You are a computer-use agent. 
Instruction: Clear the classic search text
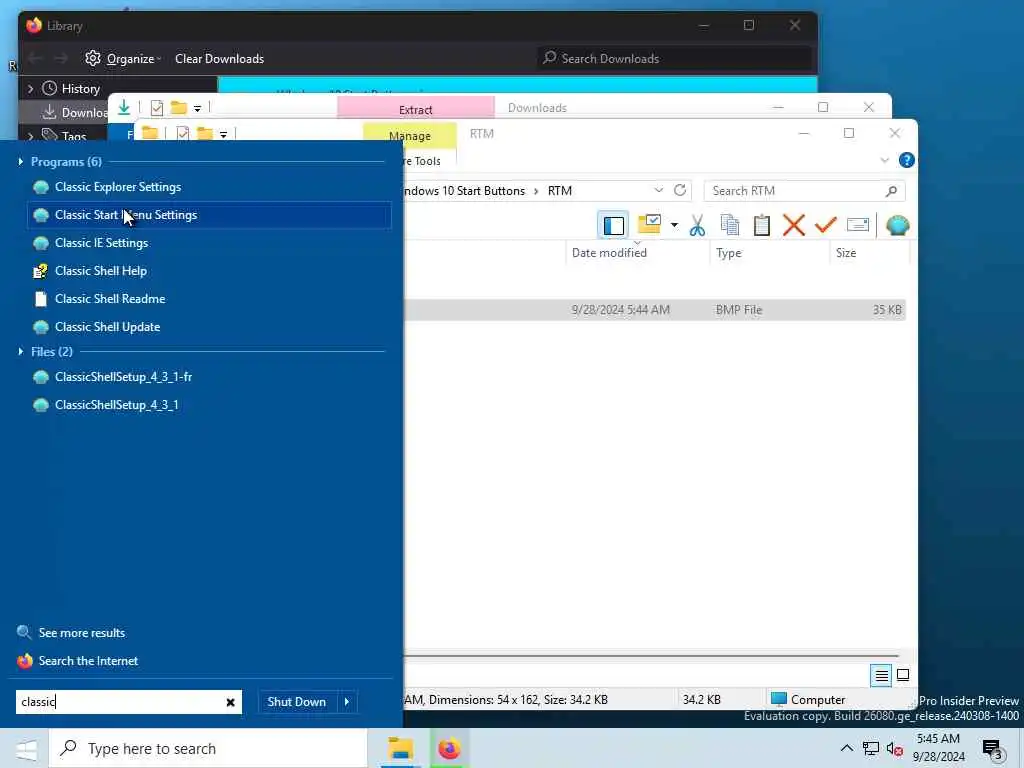231,702
